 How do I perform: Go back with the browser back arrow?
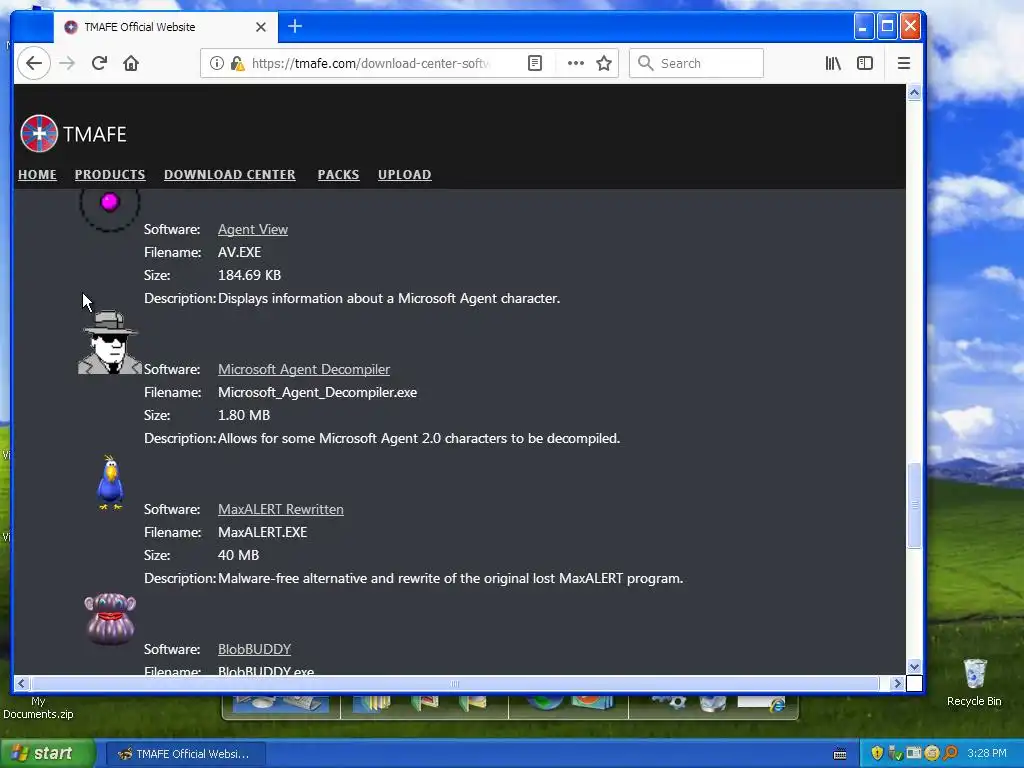(33, 63)
